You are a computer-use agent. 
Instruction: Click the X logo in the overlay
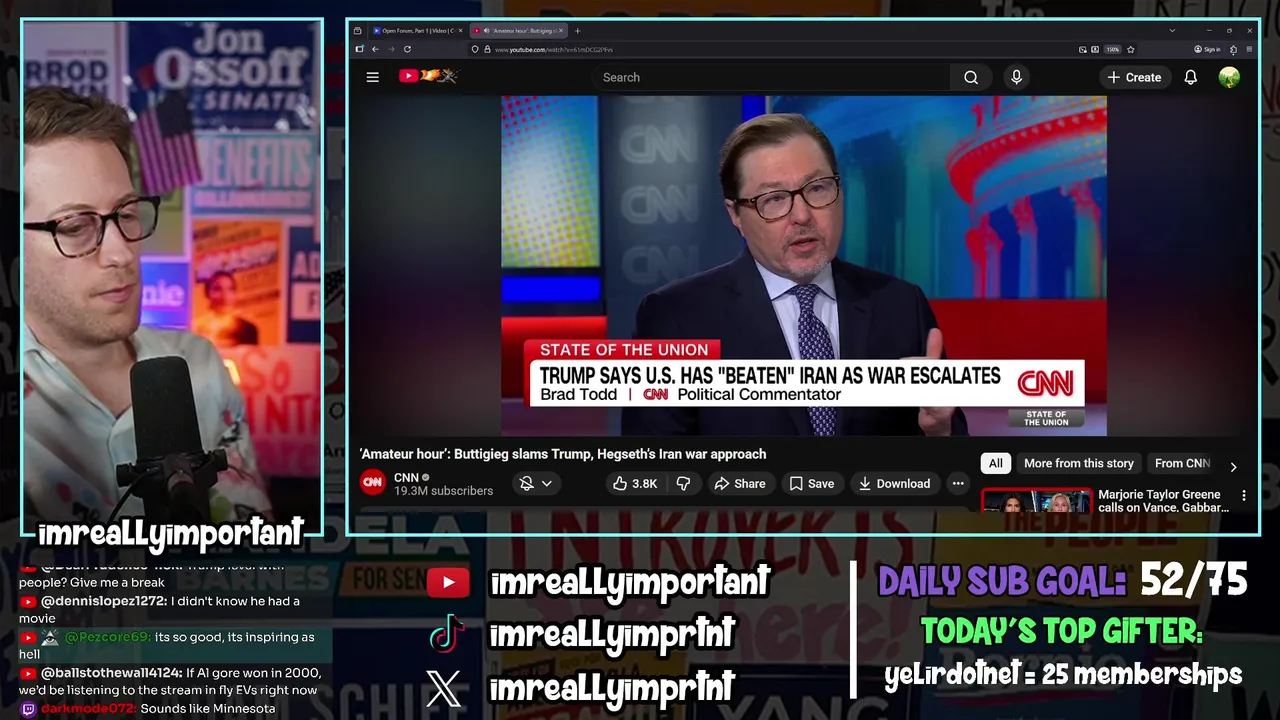[x=444, y=688]
